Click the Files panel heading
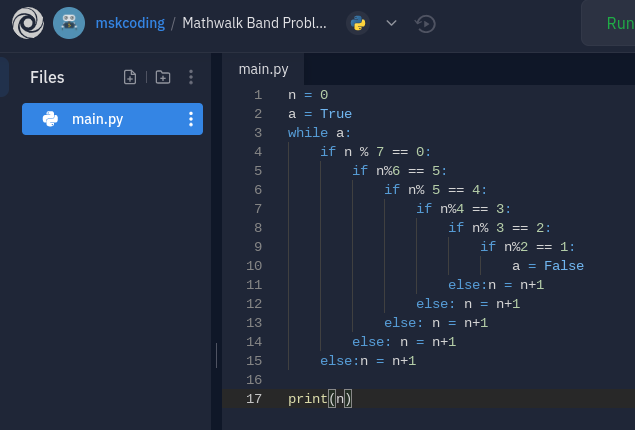This screenshot has height=430, width=635. coord(47,77)
